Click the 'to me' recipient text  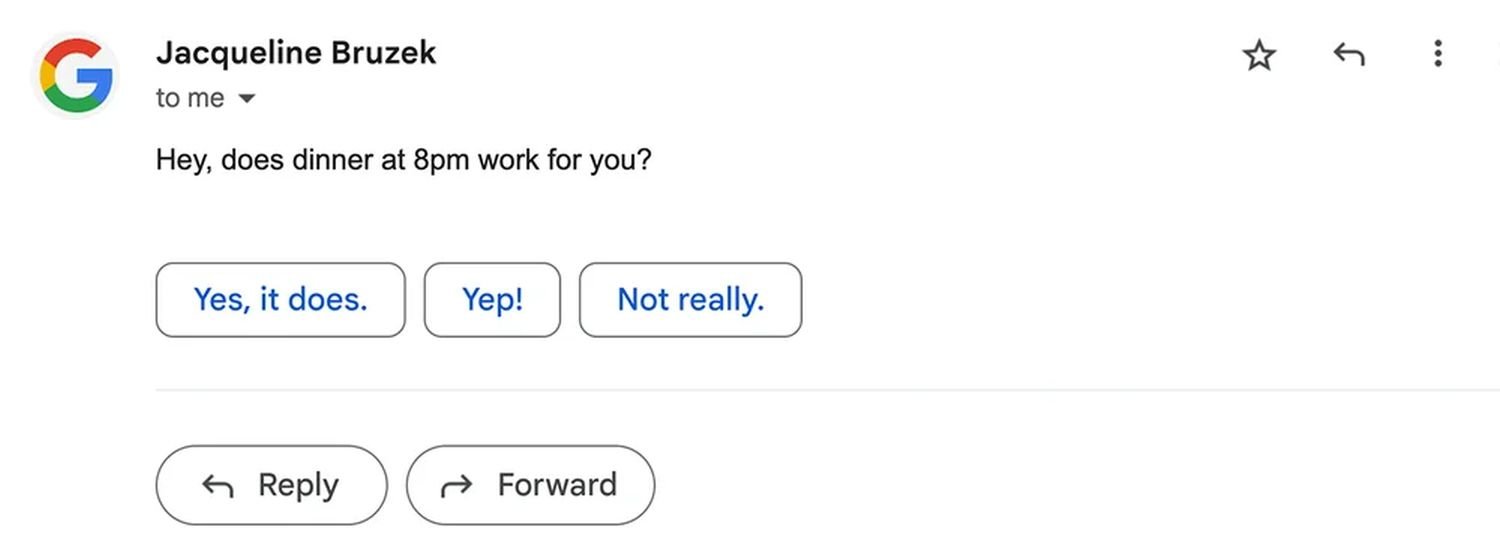189,98
